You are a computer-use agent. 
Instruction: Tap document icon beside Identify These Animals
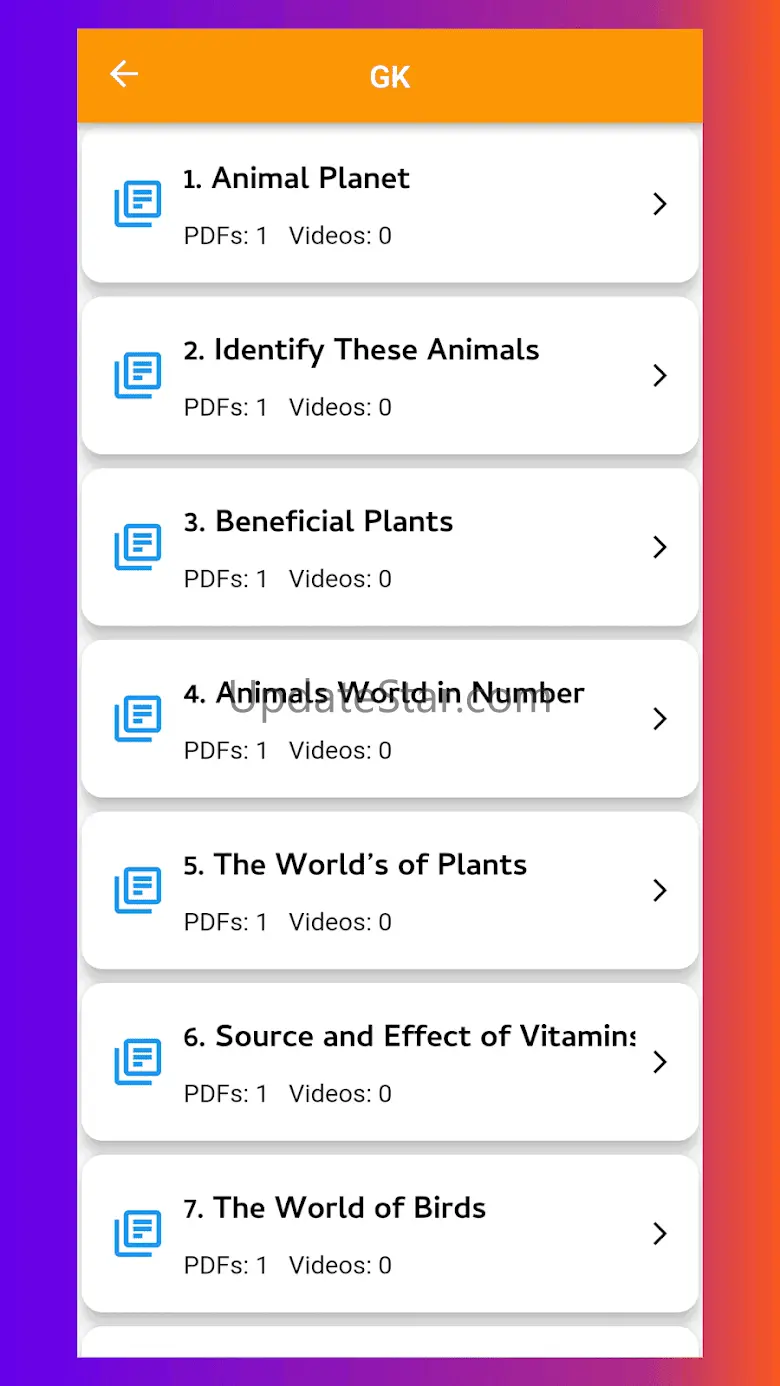click(x=137, y=376)
